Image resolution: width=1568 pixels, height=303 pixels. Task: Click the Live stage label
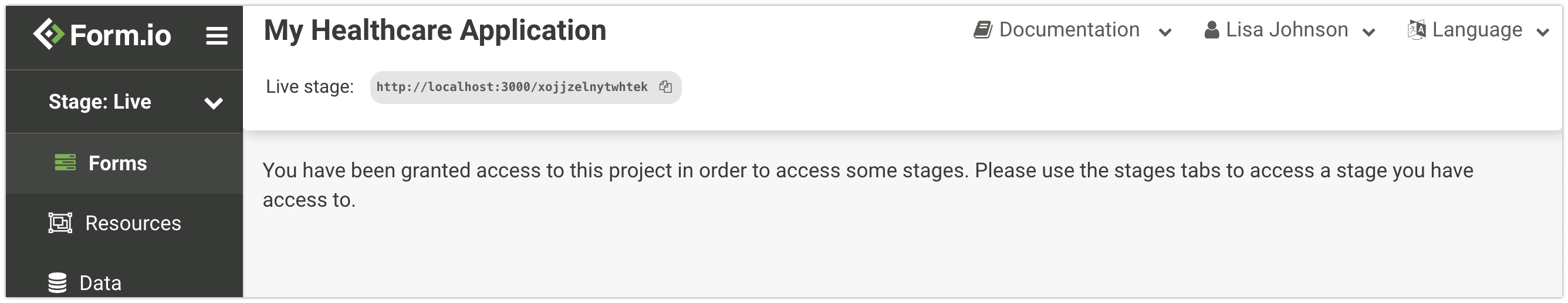[x=309, y=86]
